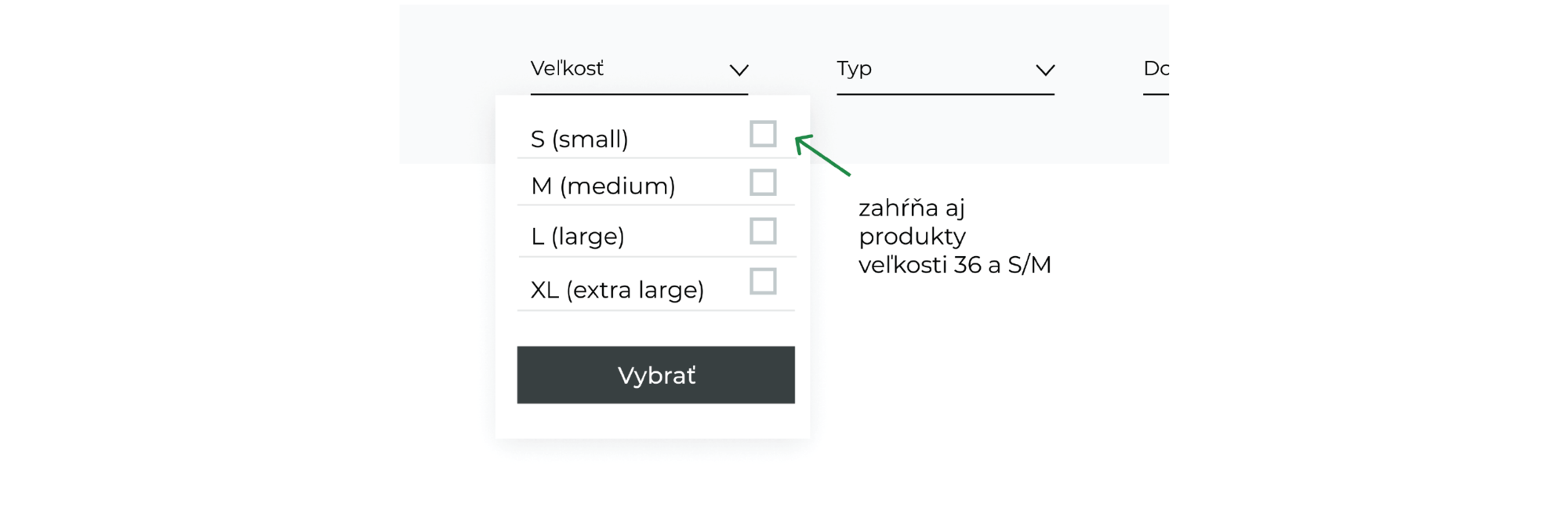This screenshot has width=1568, height=532.
Task: Click the chevron arrow beside Typ
Action: pyautogui.click(x=1044, y=71)
